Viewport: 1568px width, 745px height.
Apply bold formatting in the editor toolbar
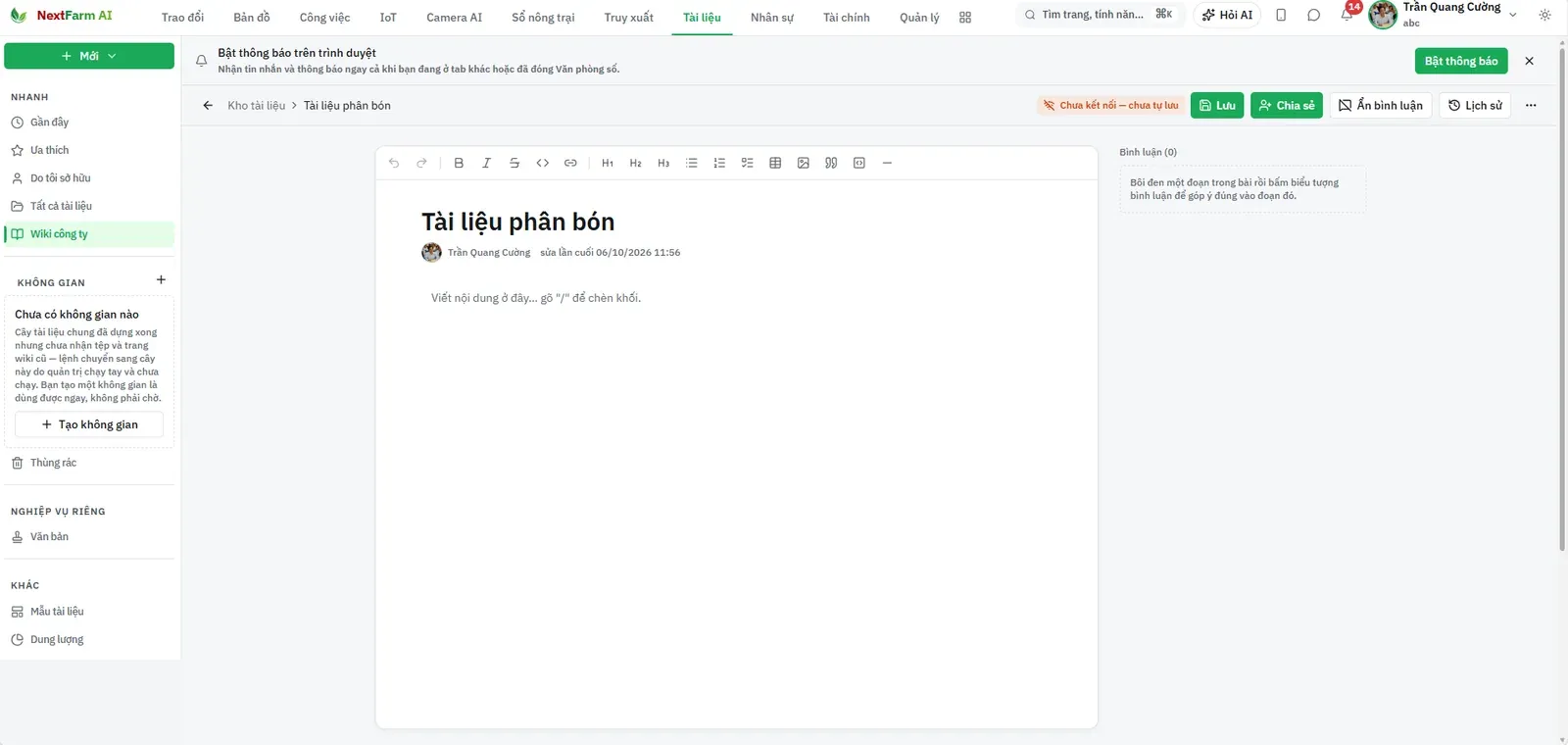click(459, 163)
